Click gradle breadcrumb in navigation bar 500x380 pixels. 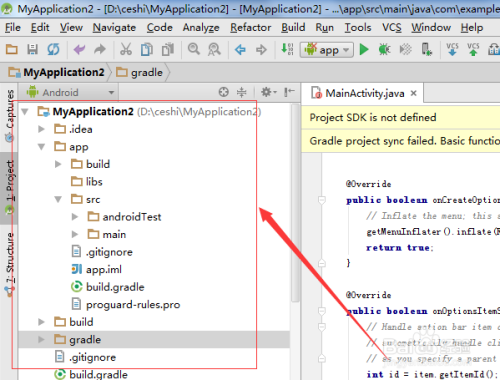tap(139, 72)
